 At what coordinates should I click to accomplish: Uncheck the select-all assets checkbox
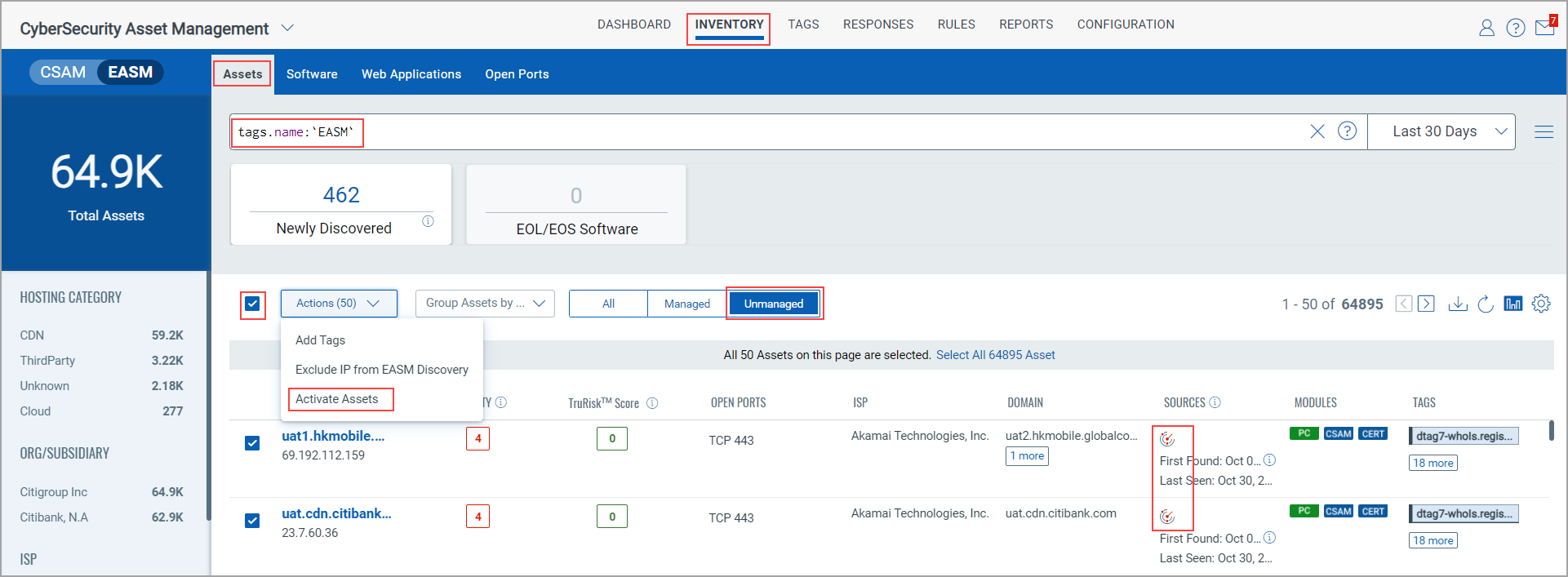[252, 304]
